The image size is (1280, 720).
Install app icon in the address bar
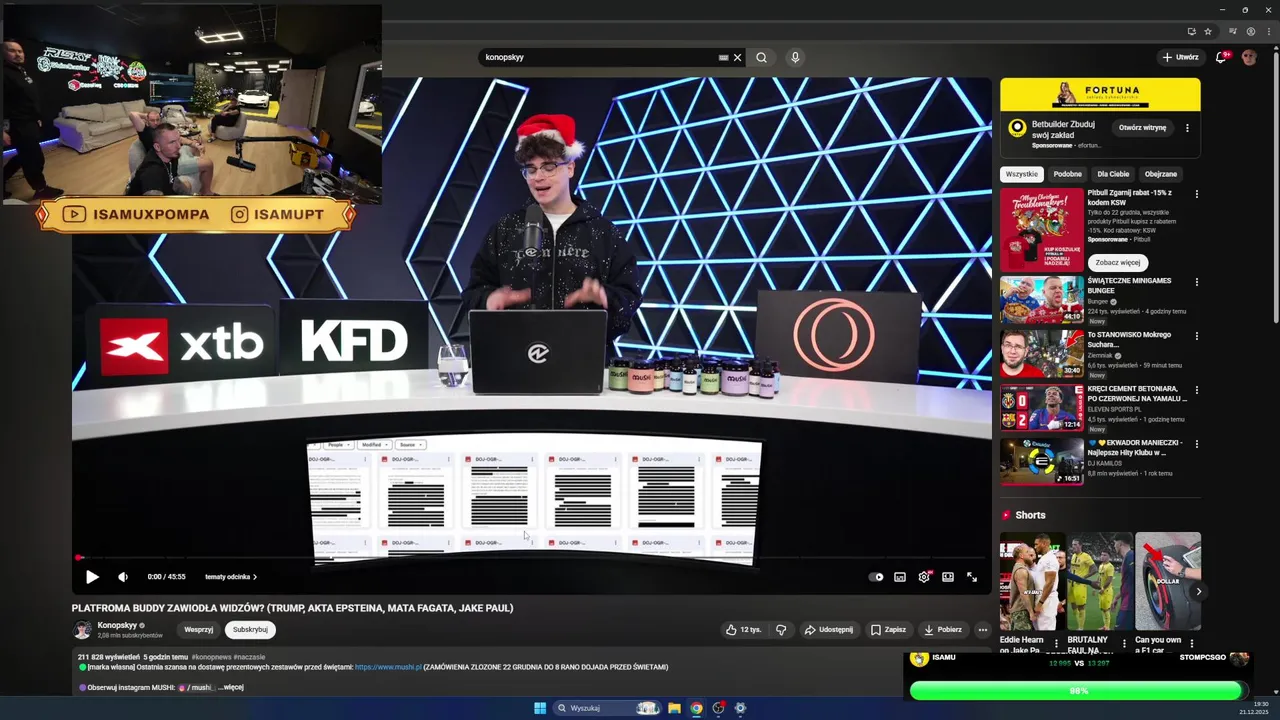click(x=1191, y=31)
